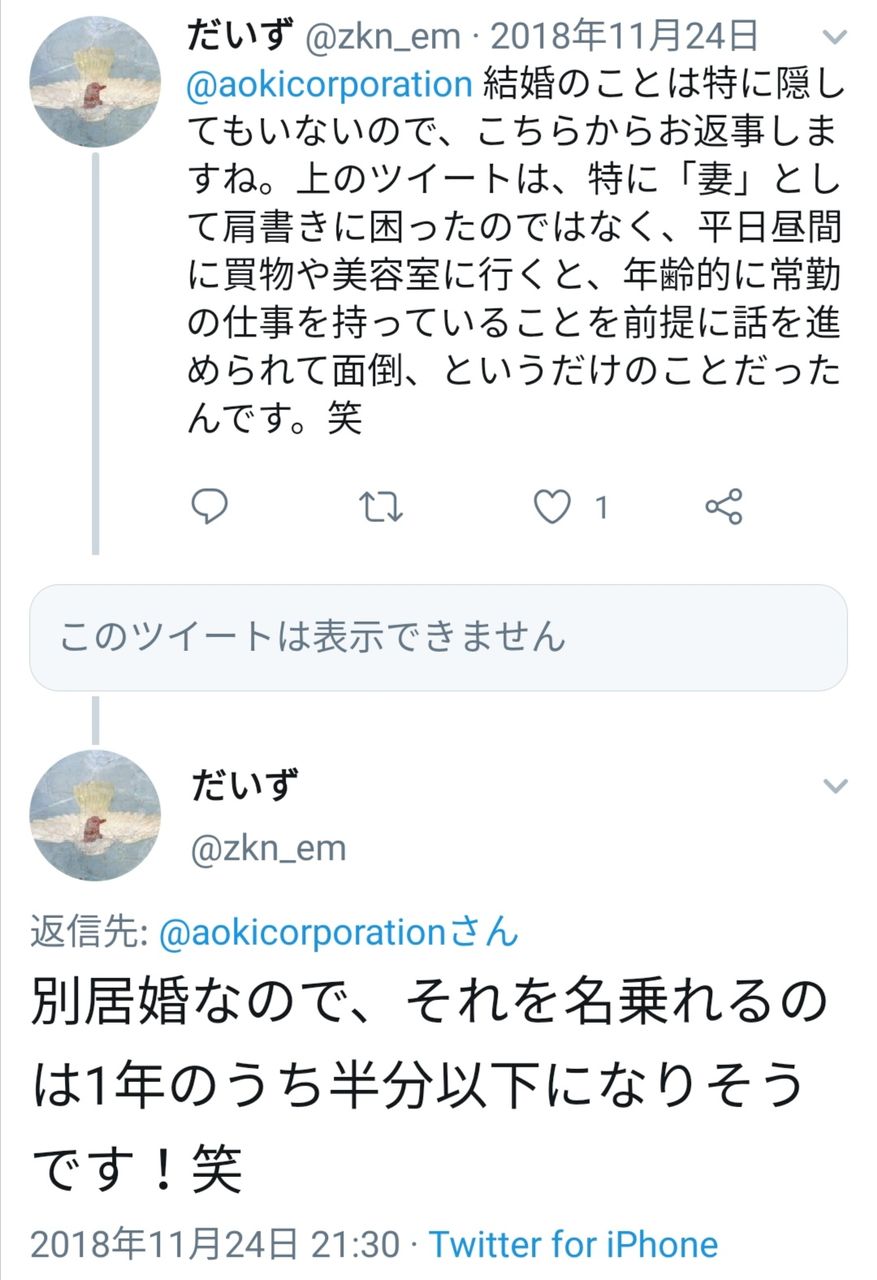Screen dimensions: 877x1280
Task: Open the tweet text starting 別居婚なので
Action: pyautogui.click(x=420, y=1085)
